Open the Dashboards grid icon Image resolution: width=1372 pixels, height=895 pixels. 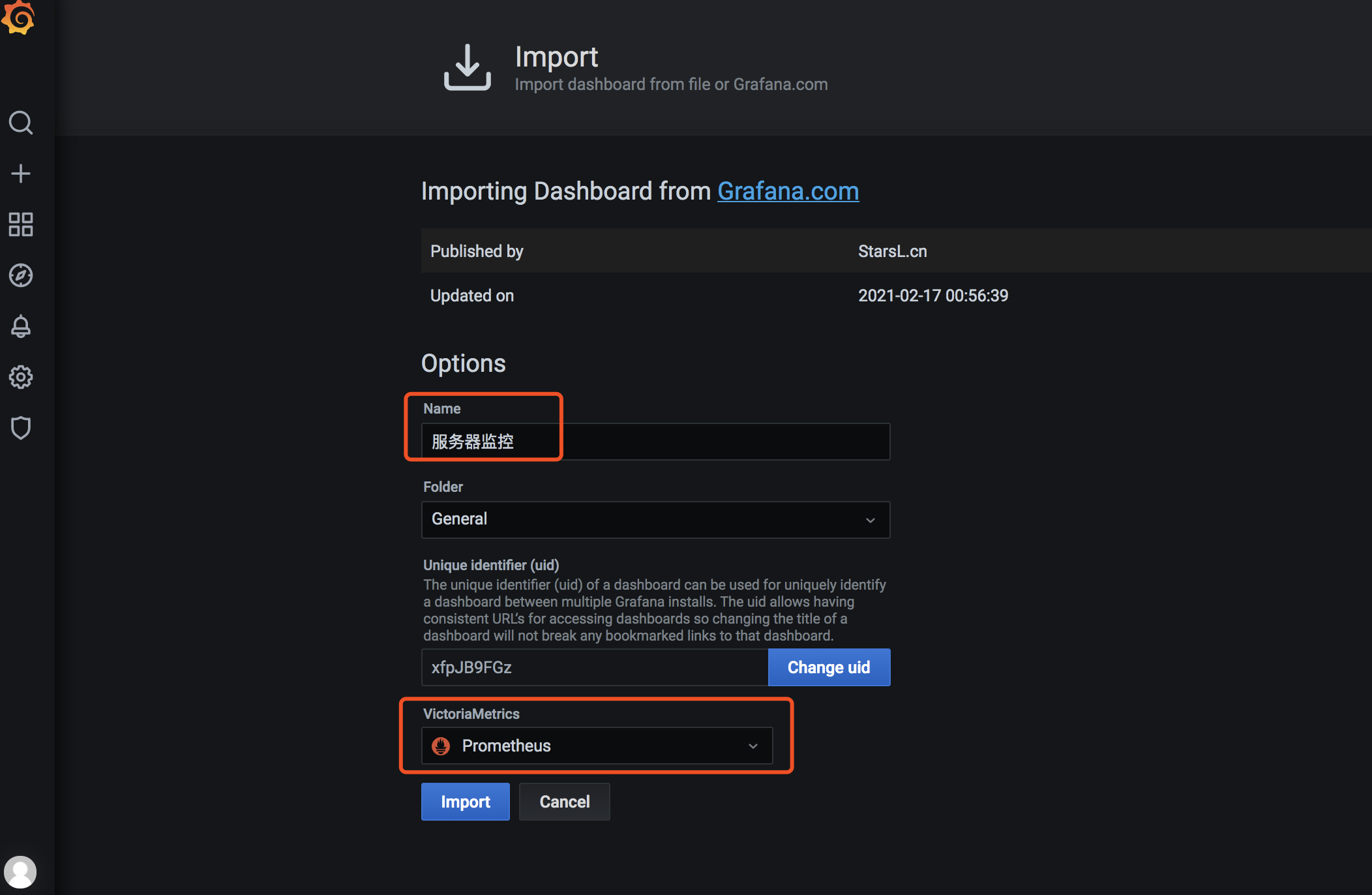tap(21, 224)
